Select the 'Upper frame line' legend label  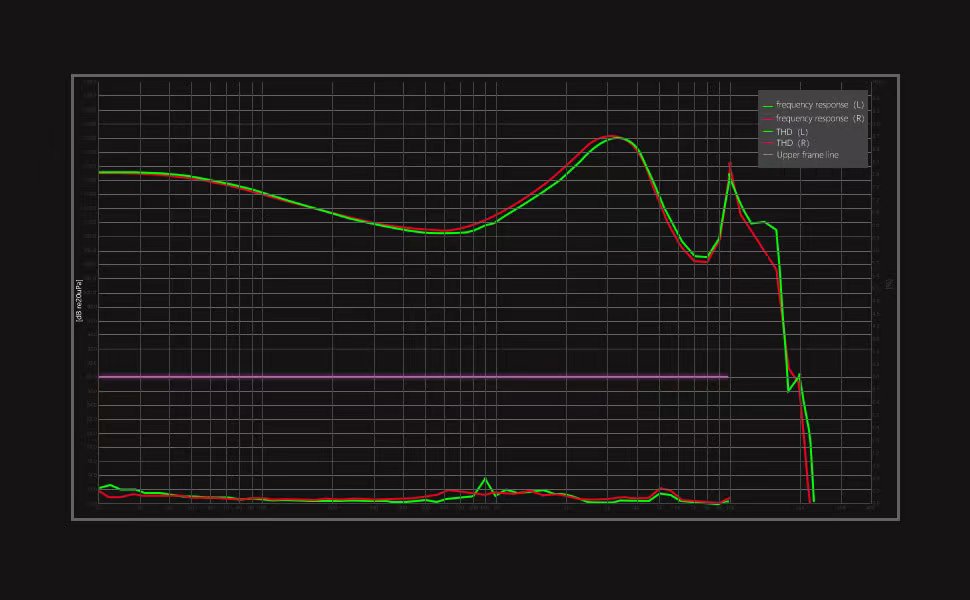[x=807, y=155]
